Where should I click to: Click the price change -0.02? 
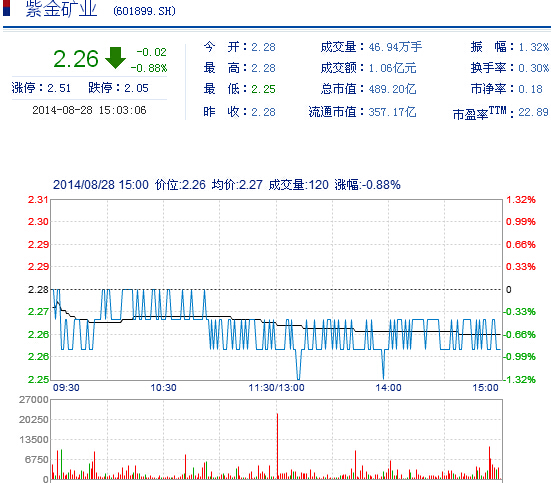pos(151,52)
